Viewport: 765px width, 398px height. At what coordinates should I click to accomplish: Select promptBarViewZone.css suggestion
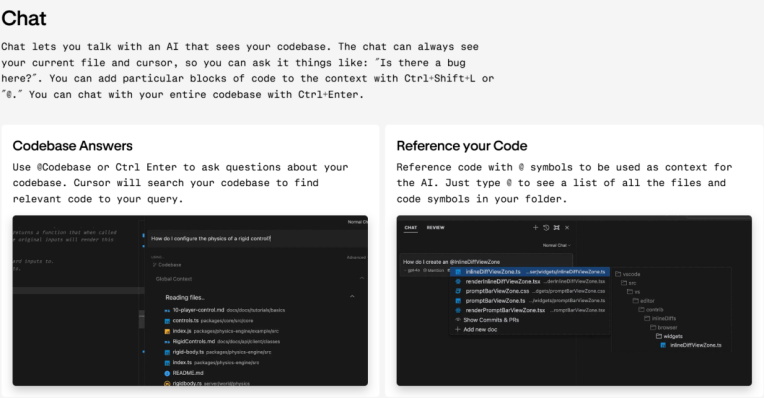(x=530, y=291)
